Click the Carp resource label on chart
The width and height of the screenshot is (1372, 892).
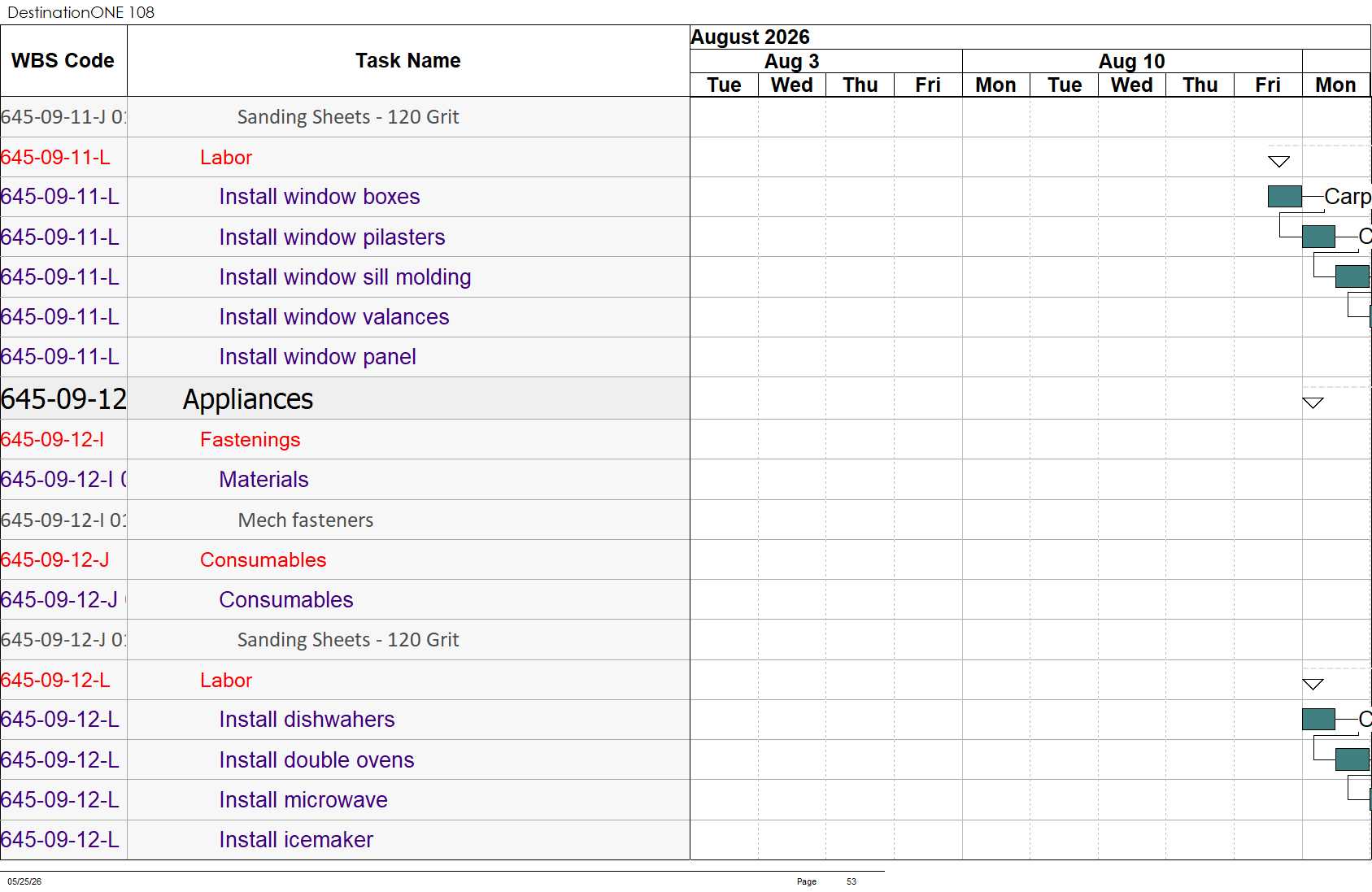coord(1348,197)
